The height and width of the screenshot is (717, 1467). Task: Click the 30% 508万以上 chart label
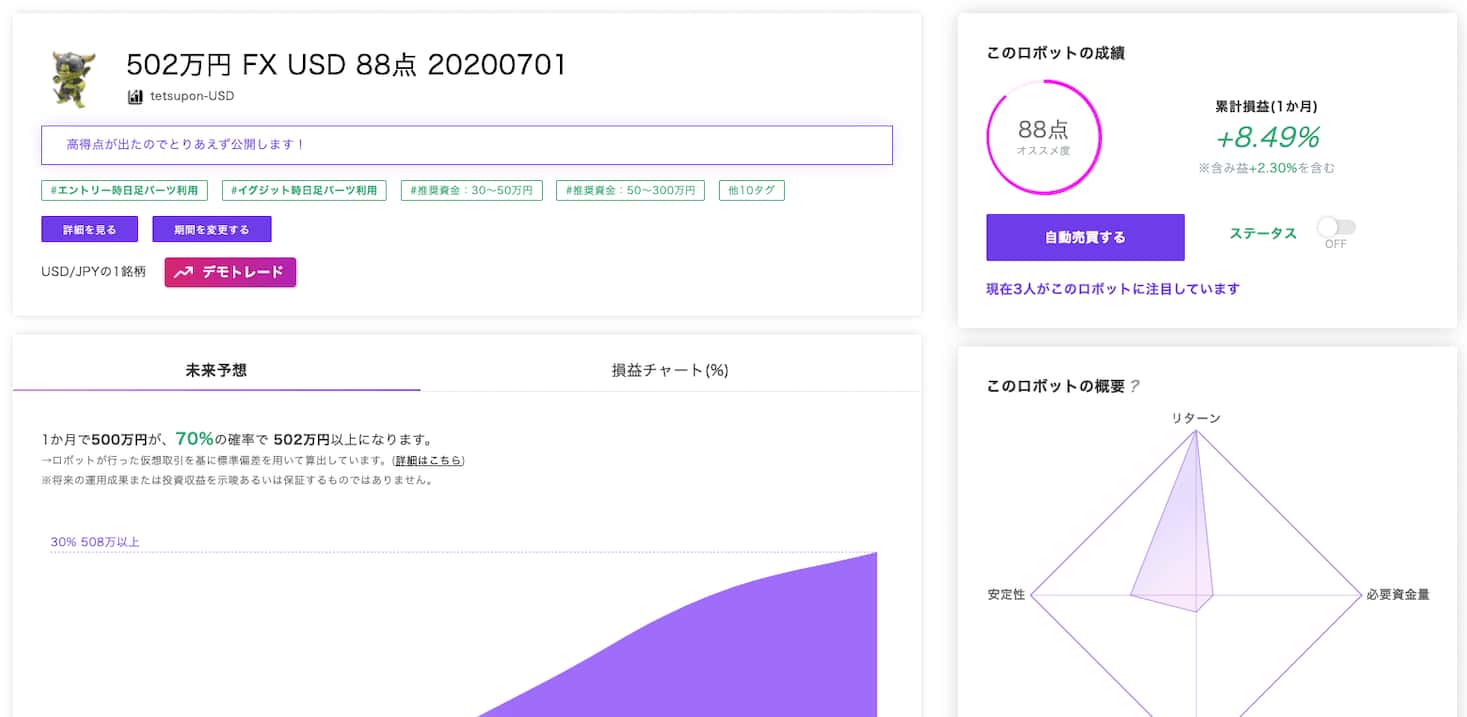click(95, 542)
